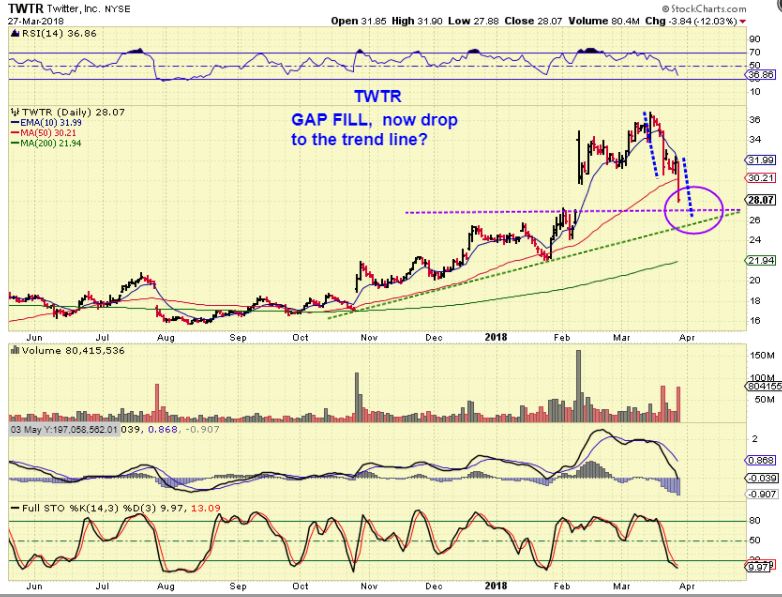Click the candlestick icon before TWTR (Daily)
The image size is (782, 597).
pos(14,112)
